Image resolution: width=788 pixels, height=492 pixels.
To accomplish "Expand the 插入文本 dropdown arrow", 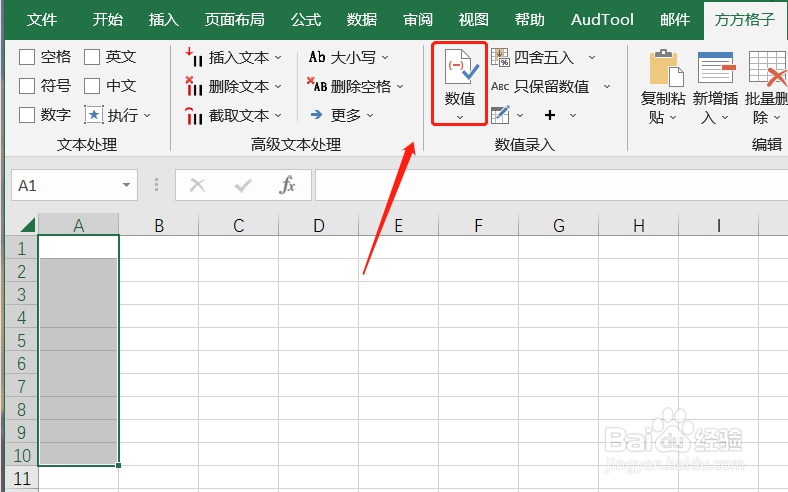I will [278, 58].
